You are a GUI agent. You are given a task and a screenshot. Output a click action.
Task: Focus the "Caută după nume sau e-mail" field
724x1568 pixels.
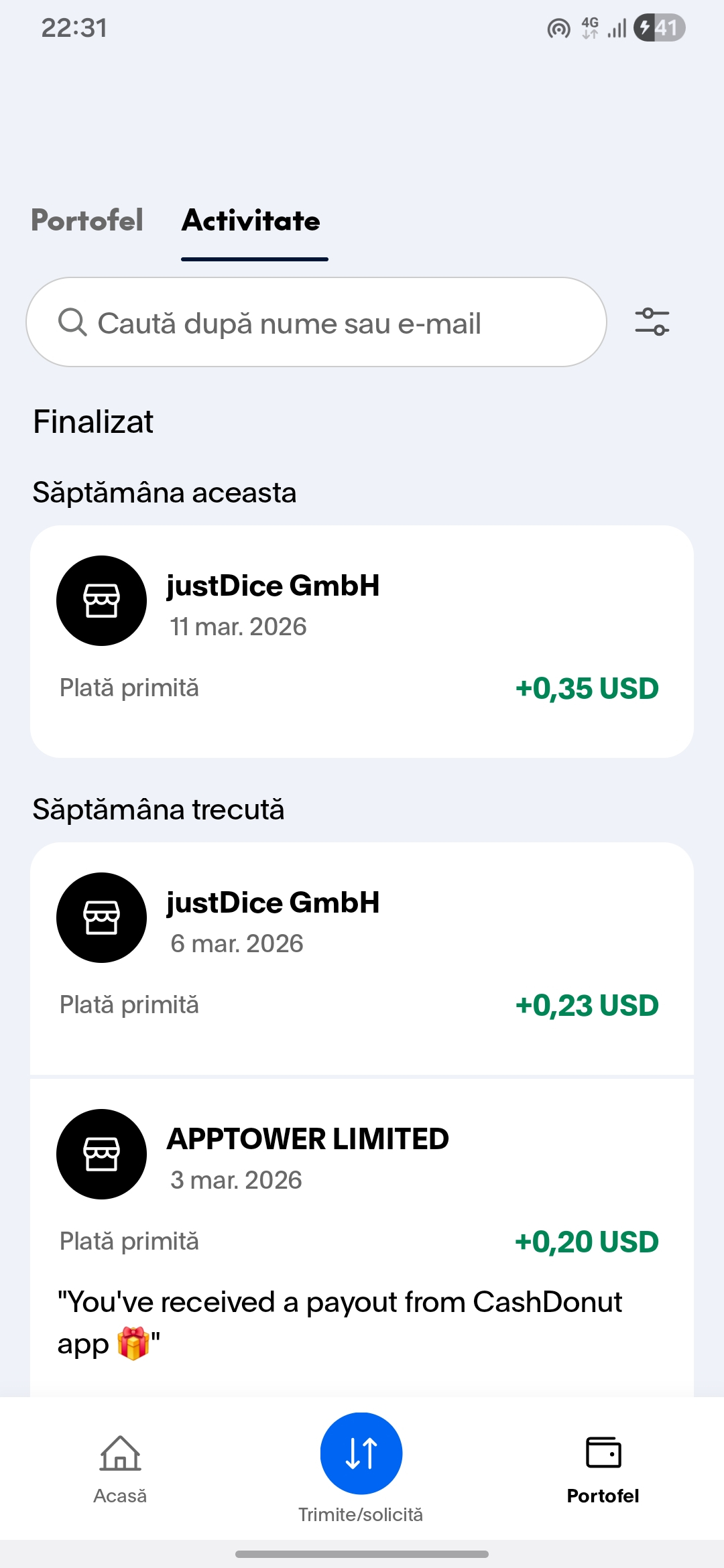[x=316, y=322]
